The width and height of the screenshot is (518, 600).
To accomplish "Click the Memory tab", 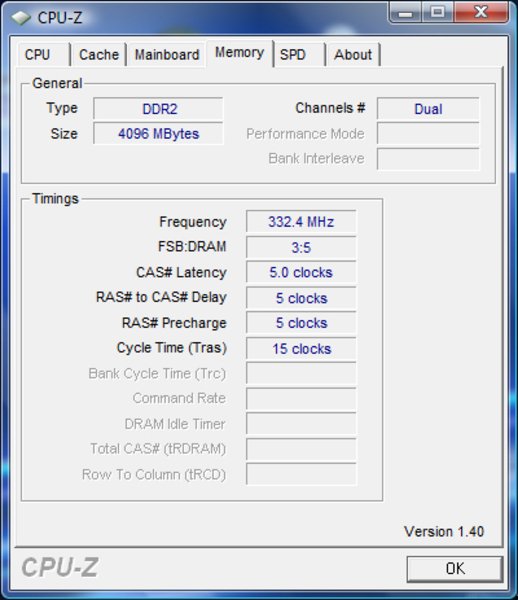I will (239, 53).
